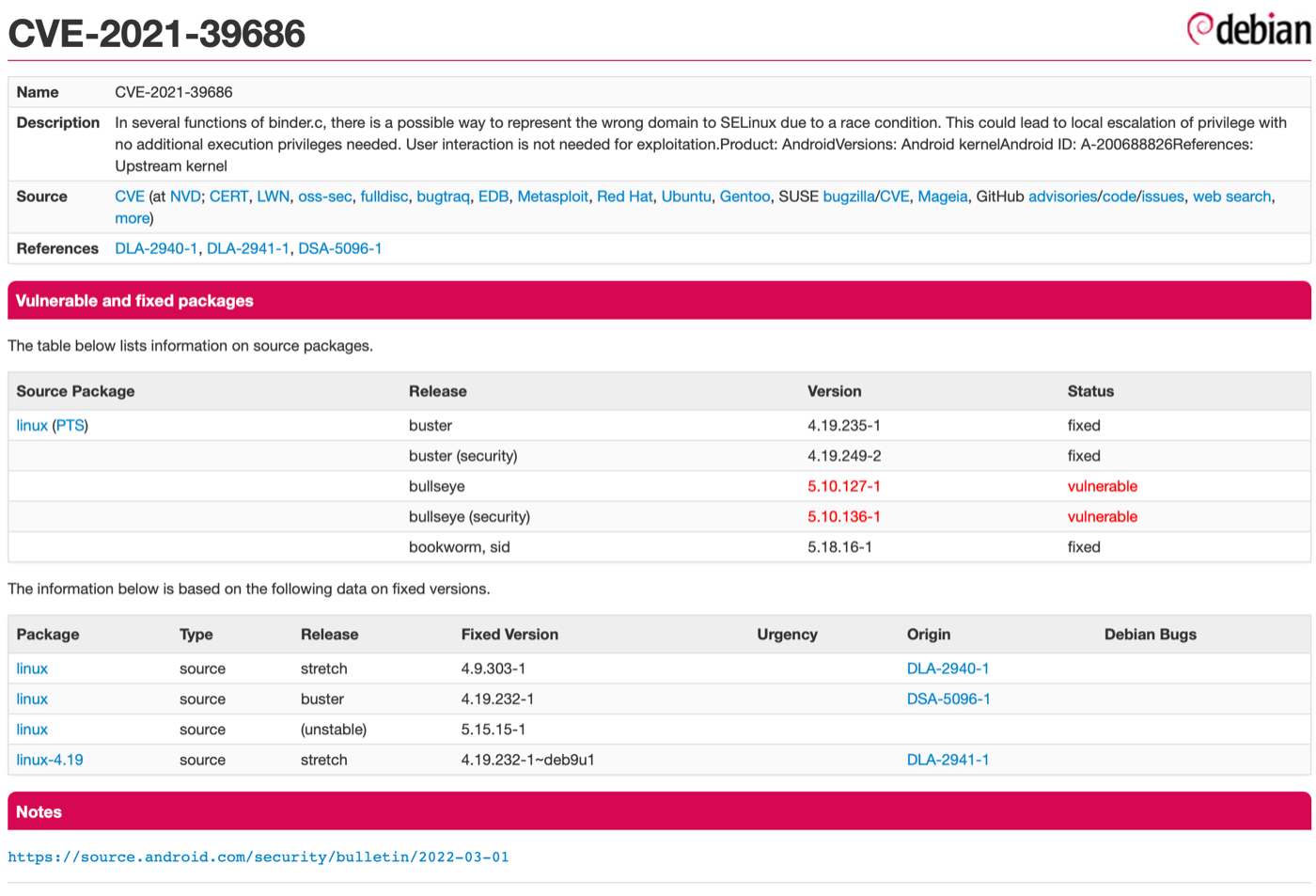Click the 'Status' column header
The image size is (1316, 896).
[1090, 391]
